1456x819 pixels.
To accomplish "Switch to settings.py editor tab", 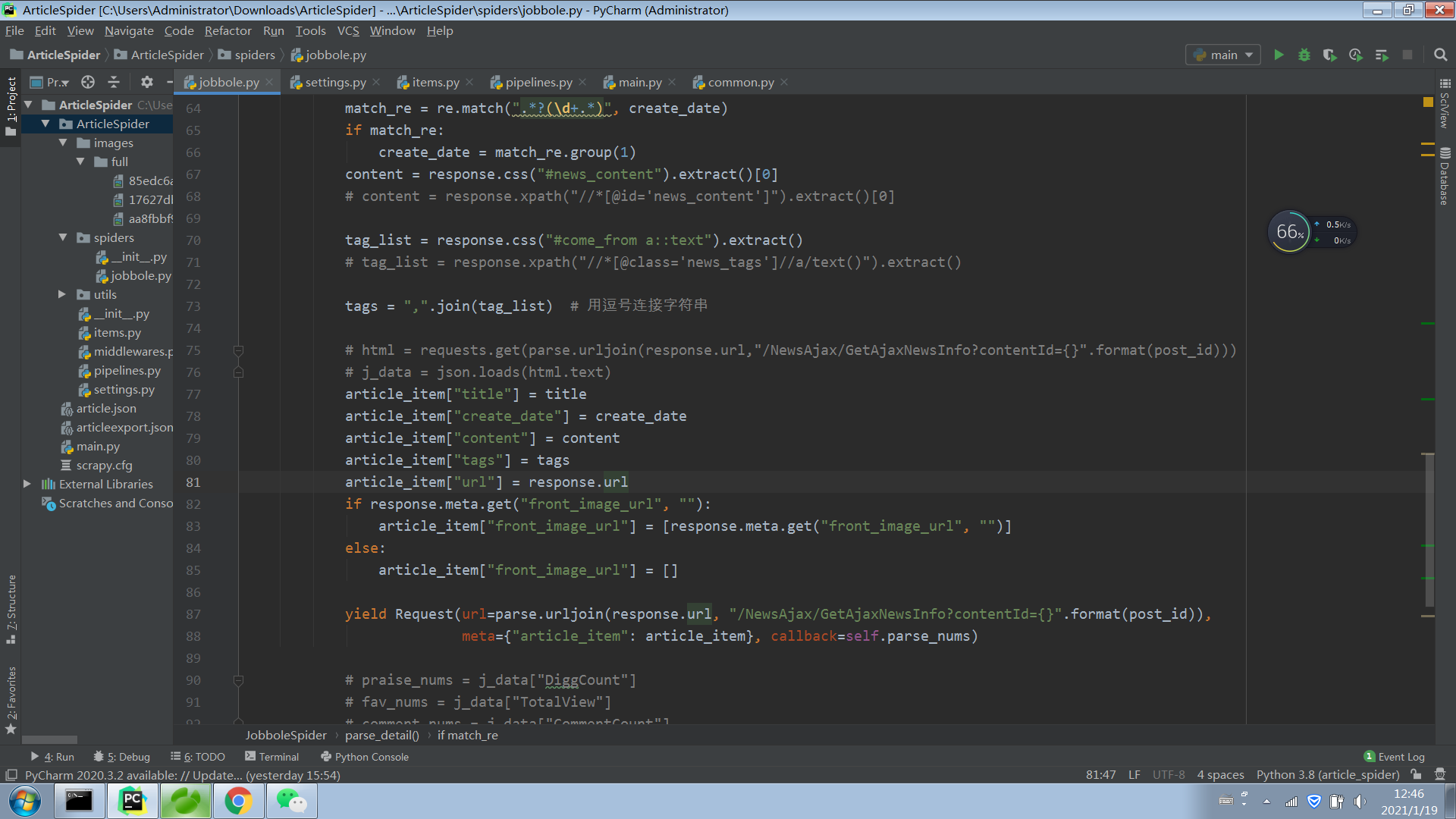I will (334, 82).
